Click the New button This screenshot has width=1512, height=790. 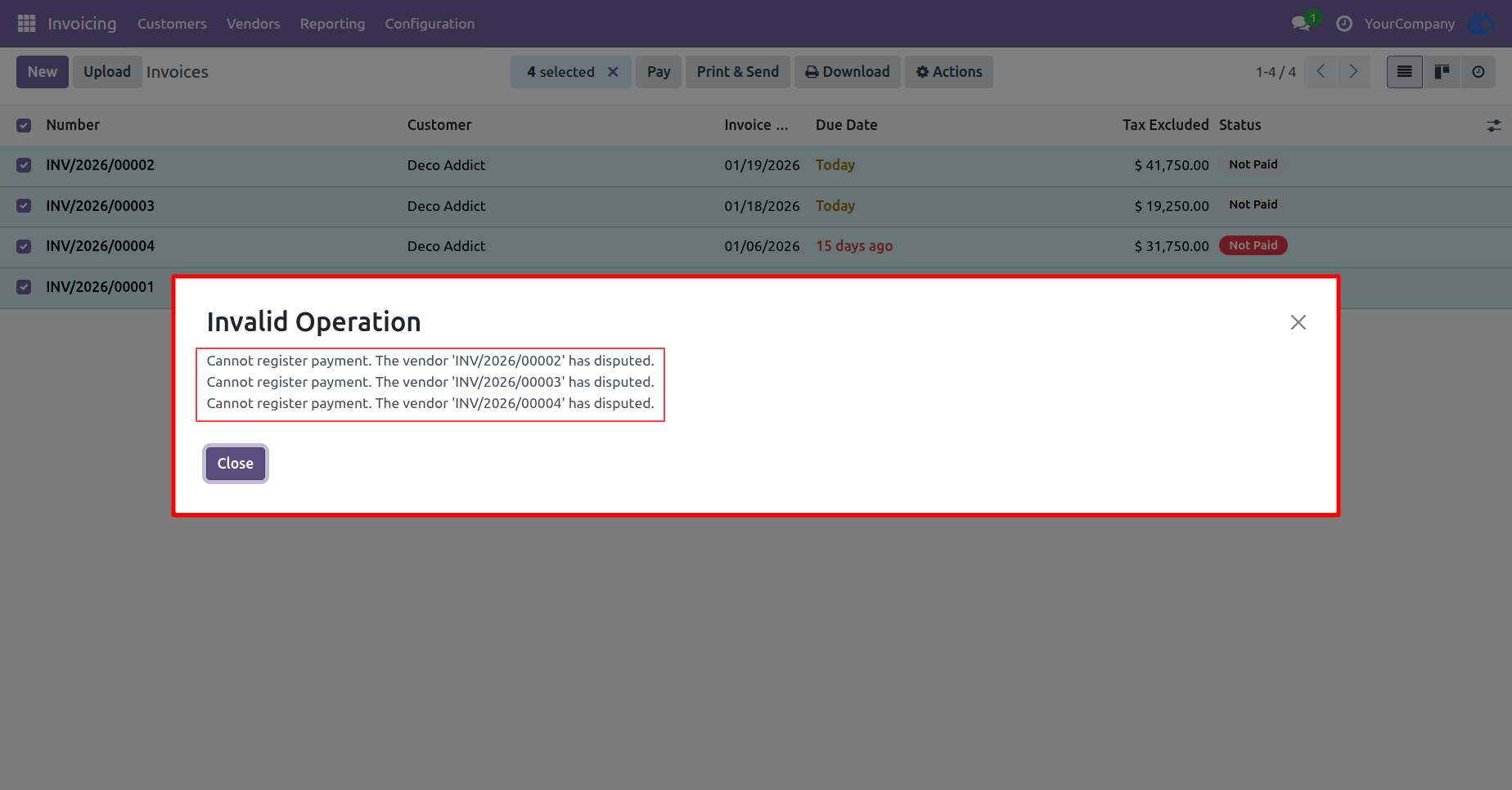tap(43, 72)
